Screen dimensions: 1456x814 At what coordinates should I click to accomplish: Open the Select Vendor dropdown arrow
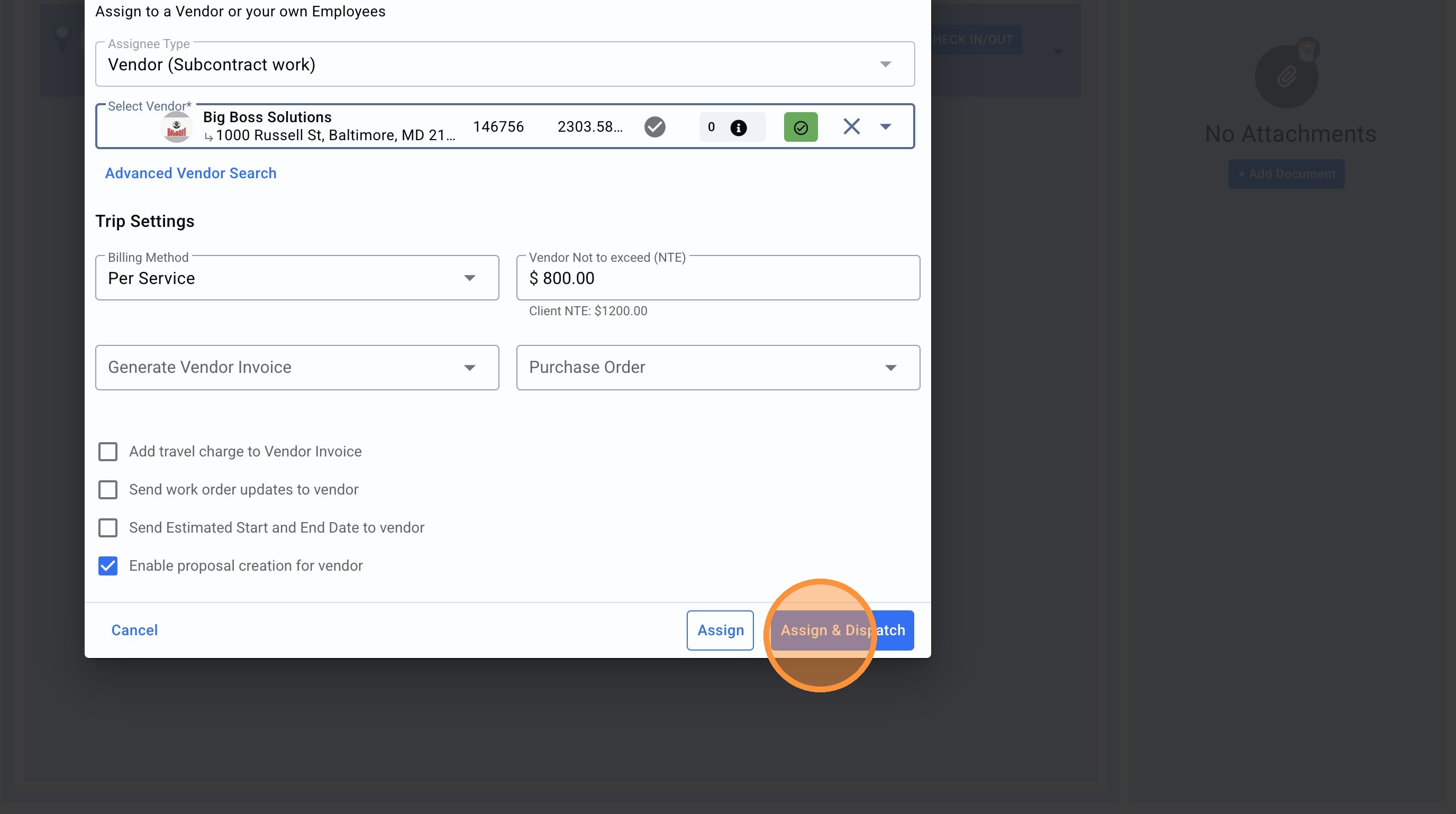(x=885, y=126)
